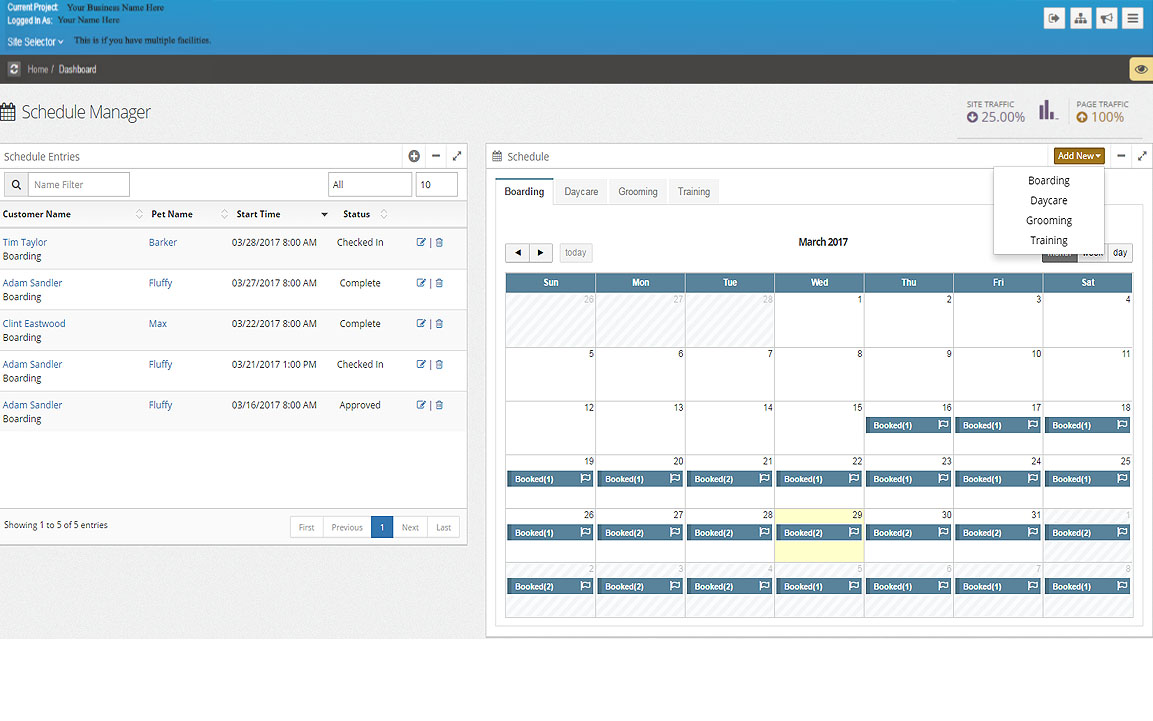The width and height of the screenshot is (1153, 721).
Task: Delete Clint Eastwood's schedule entry
Action: point(439,324)
